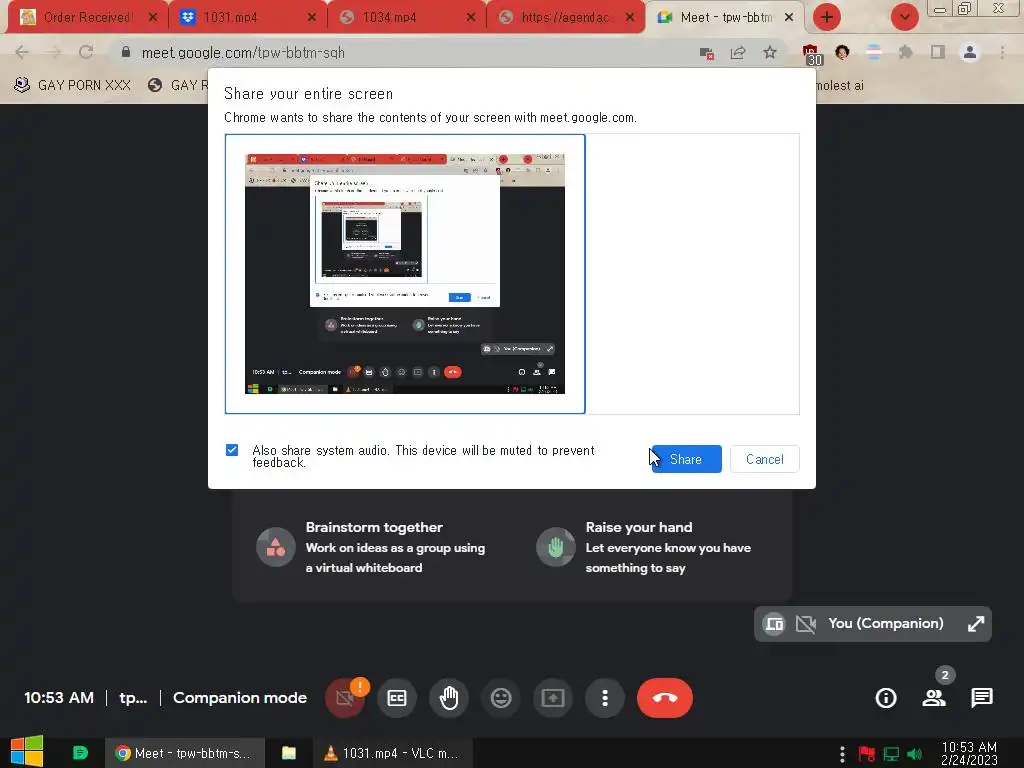Open the taskbar clock 10:53 AM

pyautogui.click(x=969, y=753)
